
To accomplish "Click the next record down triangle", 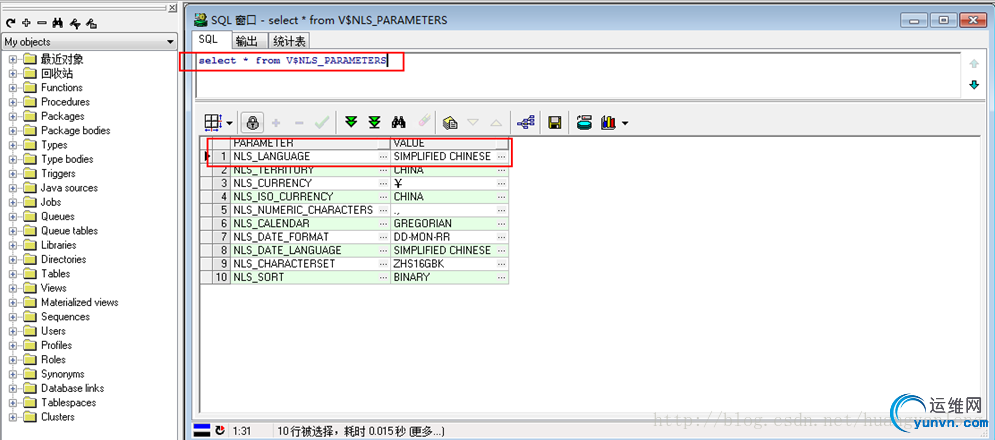I will (x=473, y=122).
